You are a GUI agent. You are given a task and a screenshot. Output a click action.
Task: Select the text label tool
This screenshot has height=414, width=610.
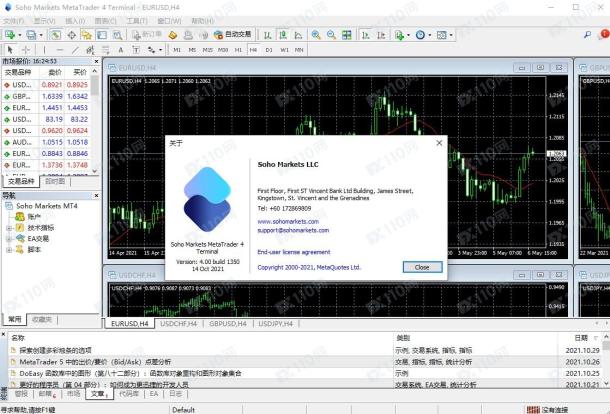coord(136,50)
